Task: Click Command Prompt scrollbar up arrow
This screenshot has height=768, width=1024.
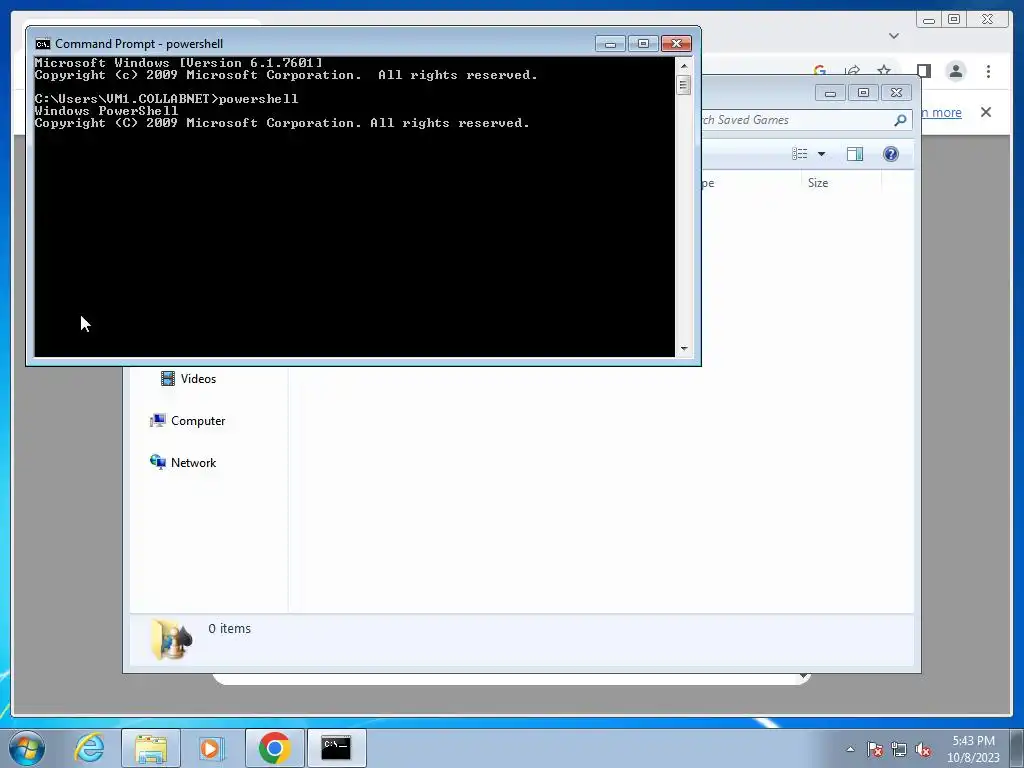Action: click(x=684, y=65)
